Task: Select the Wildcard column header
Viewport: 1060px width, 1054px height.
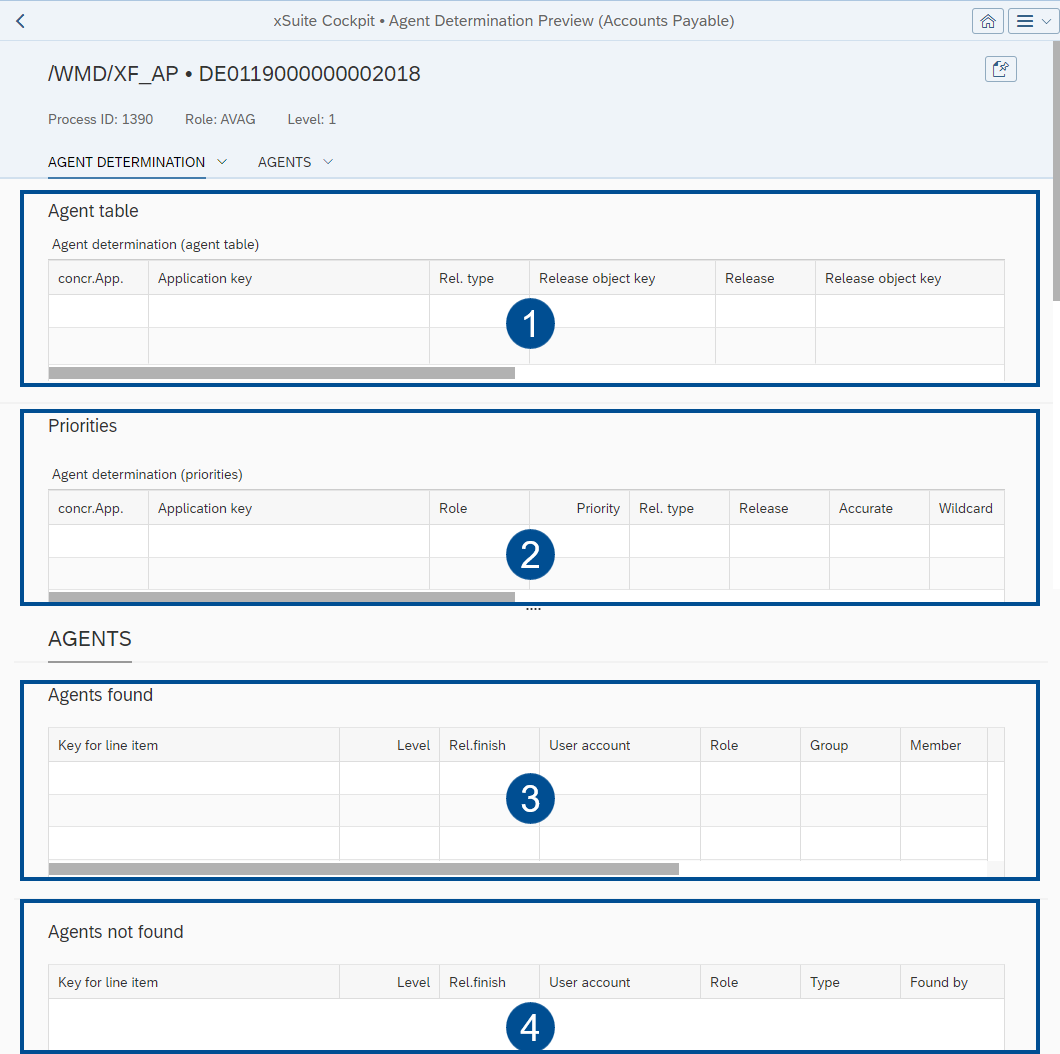Action: click(x=965, y=508)
